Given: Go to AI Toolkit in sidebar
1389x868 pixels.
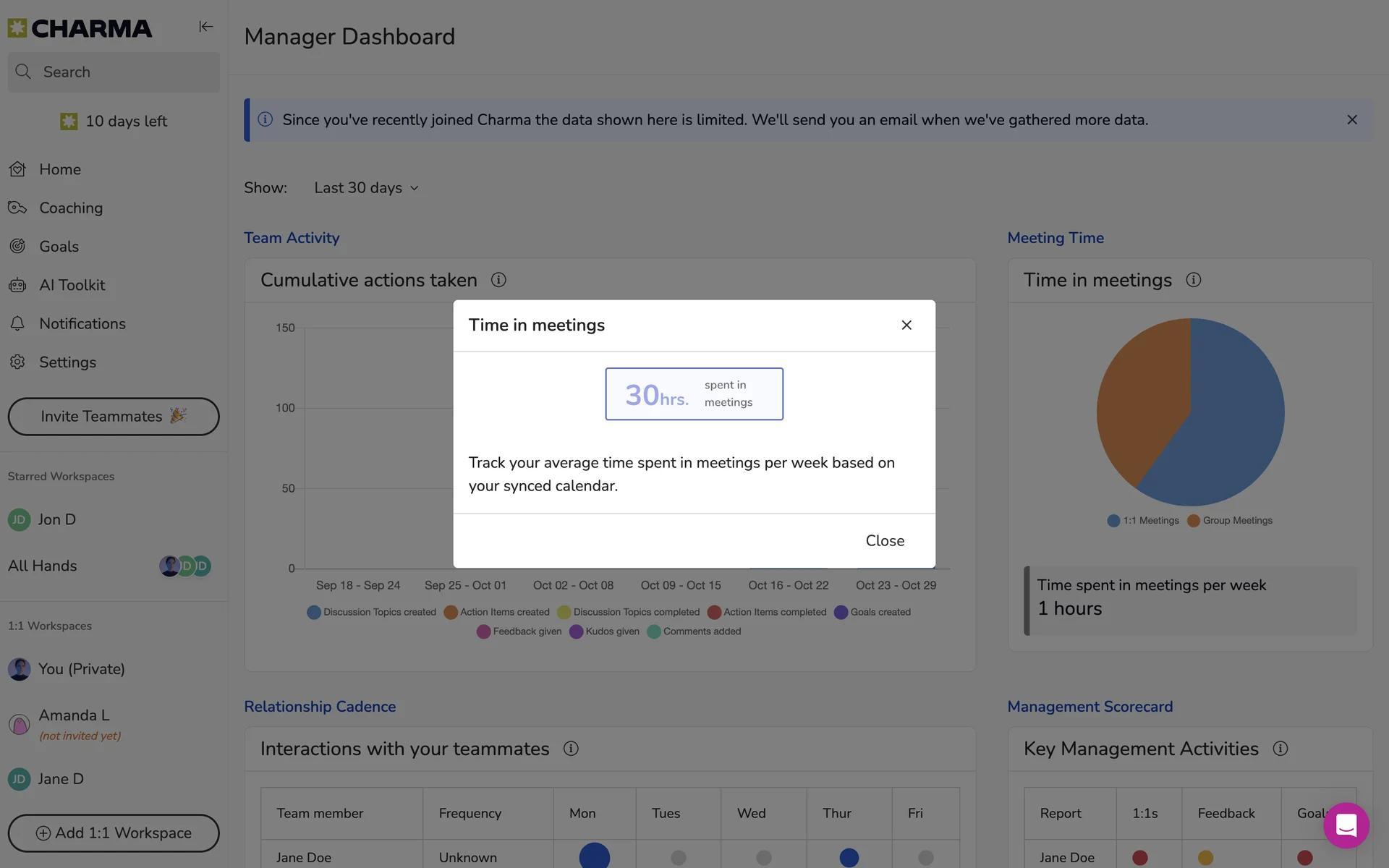Looking at the screenshot, I should click(72, 285).
